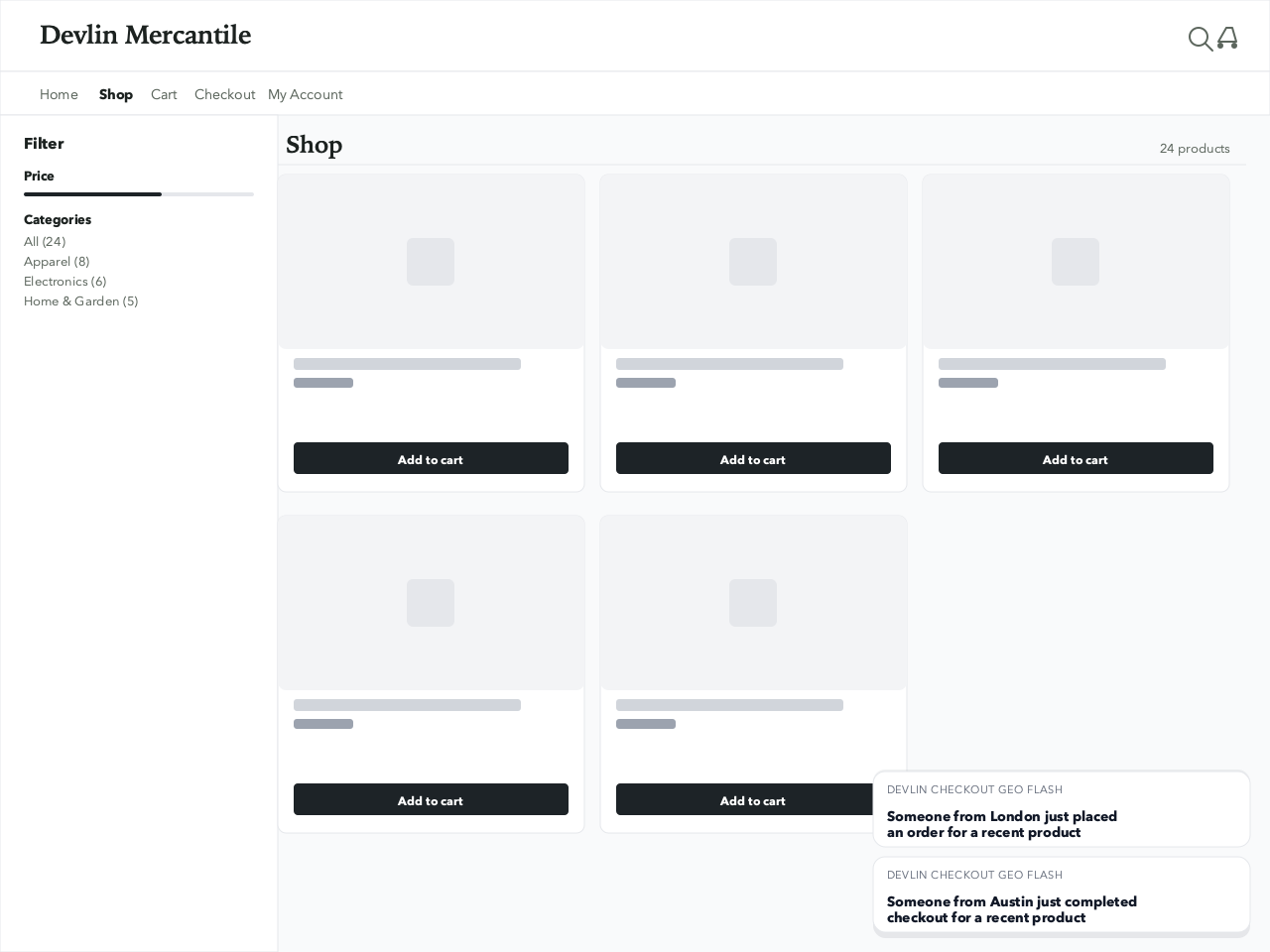The width and height of the screenshot is (1270, 952).
Task: Add the top-right product to cart
Action: pyautogui.click(x=1076, y=458)
